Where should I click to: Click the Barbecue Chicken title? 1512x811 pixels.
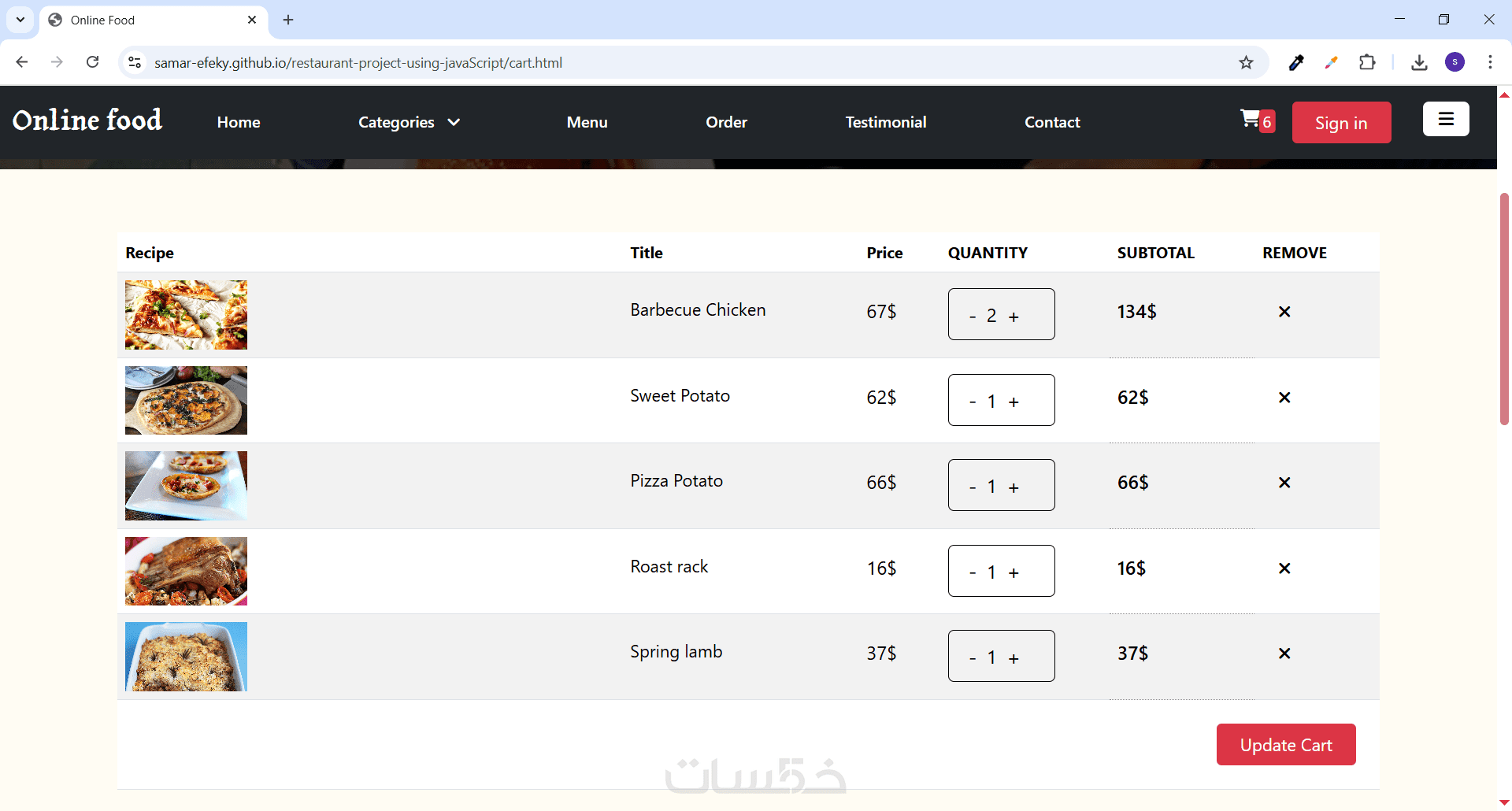tap(698, 310)
